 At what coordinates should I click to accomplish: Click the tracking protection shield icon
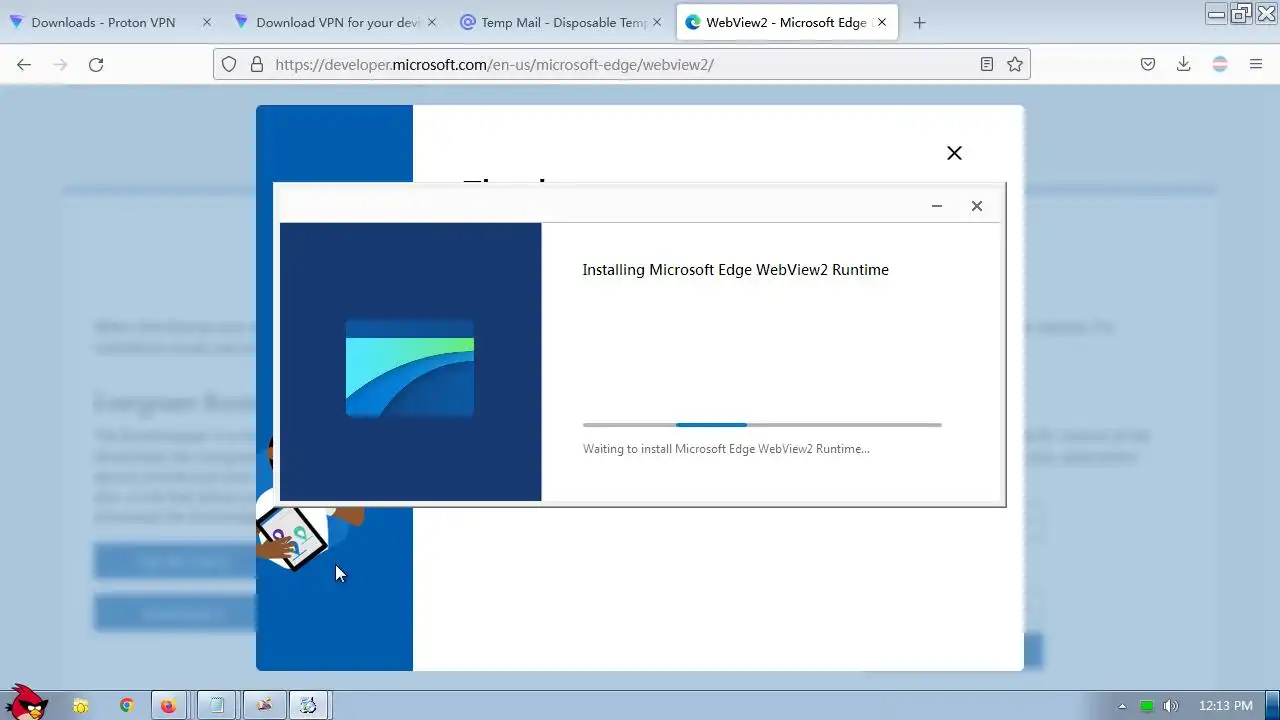229,64
